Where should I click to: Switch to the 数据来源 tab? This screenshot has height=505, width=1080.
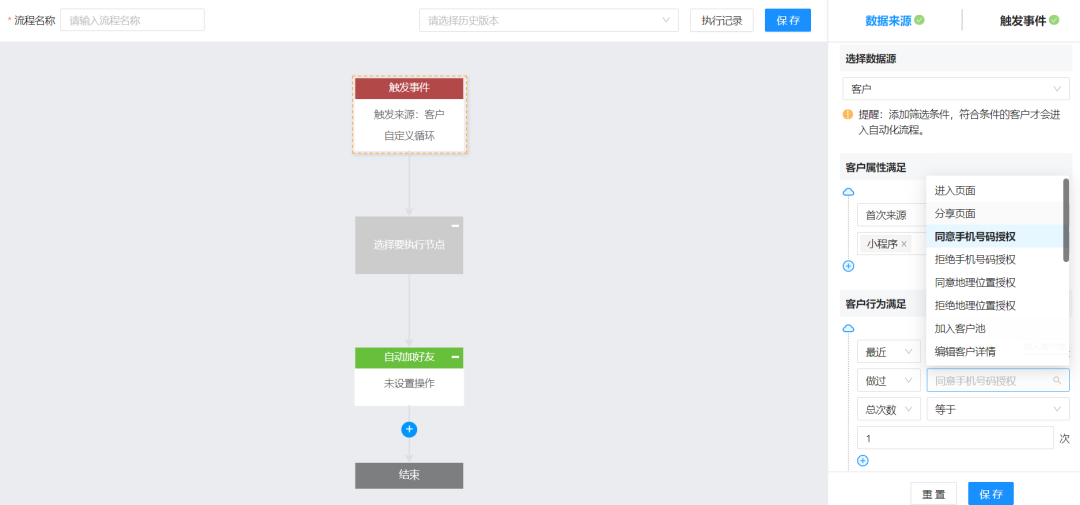click(x=888, y=21)
